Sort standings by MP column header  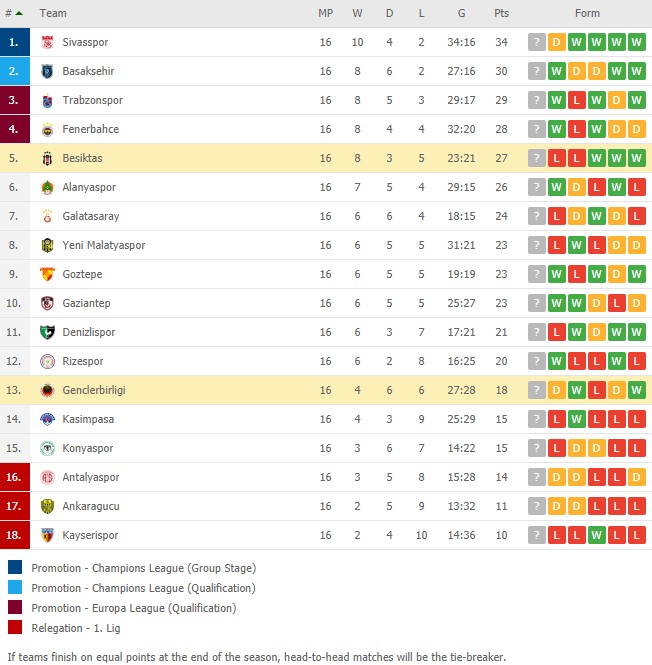(325, 13)
